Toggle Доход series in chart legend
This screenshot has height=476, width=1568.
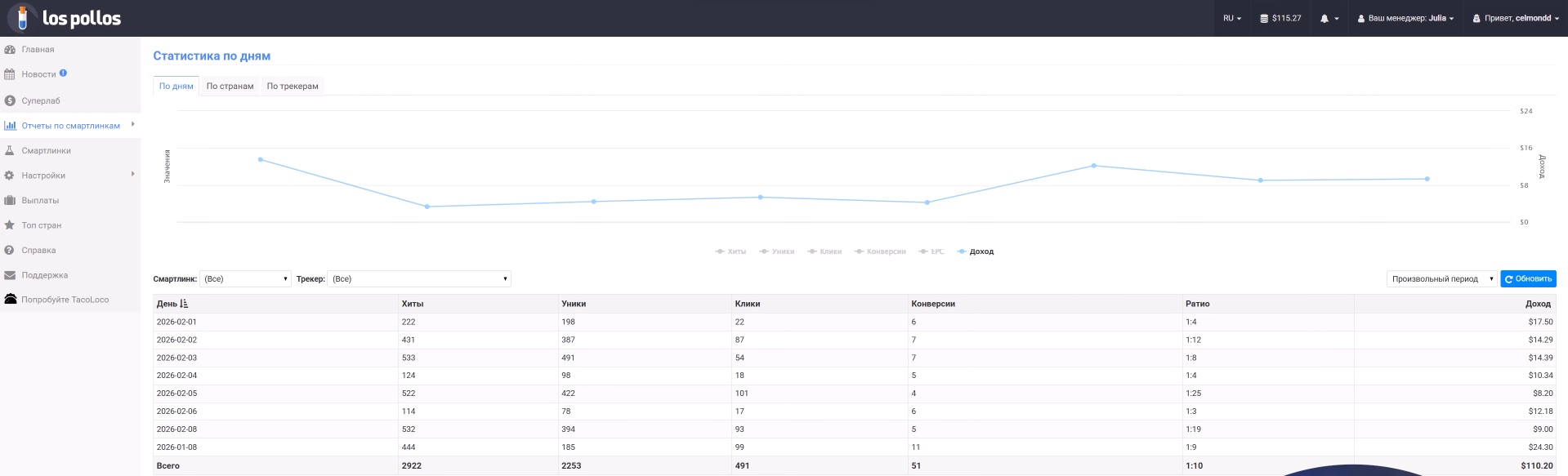point(976,251)
